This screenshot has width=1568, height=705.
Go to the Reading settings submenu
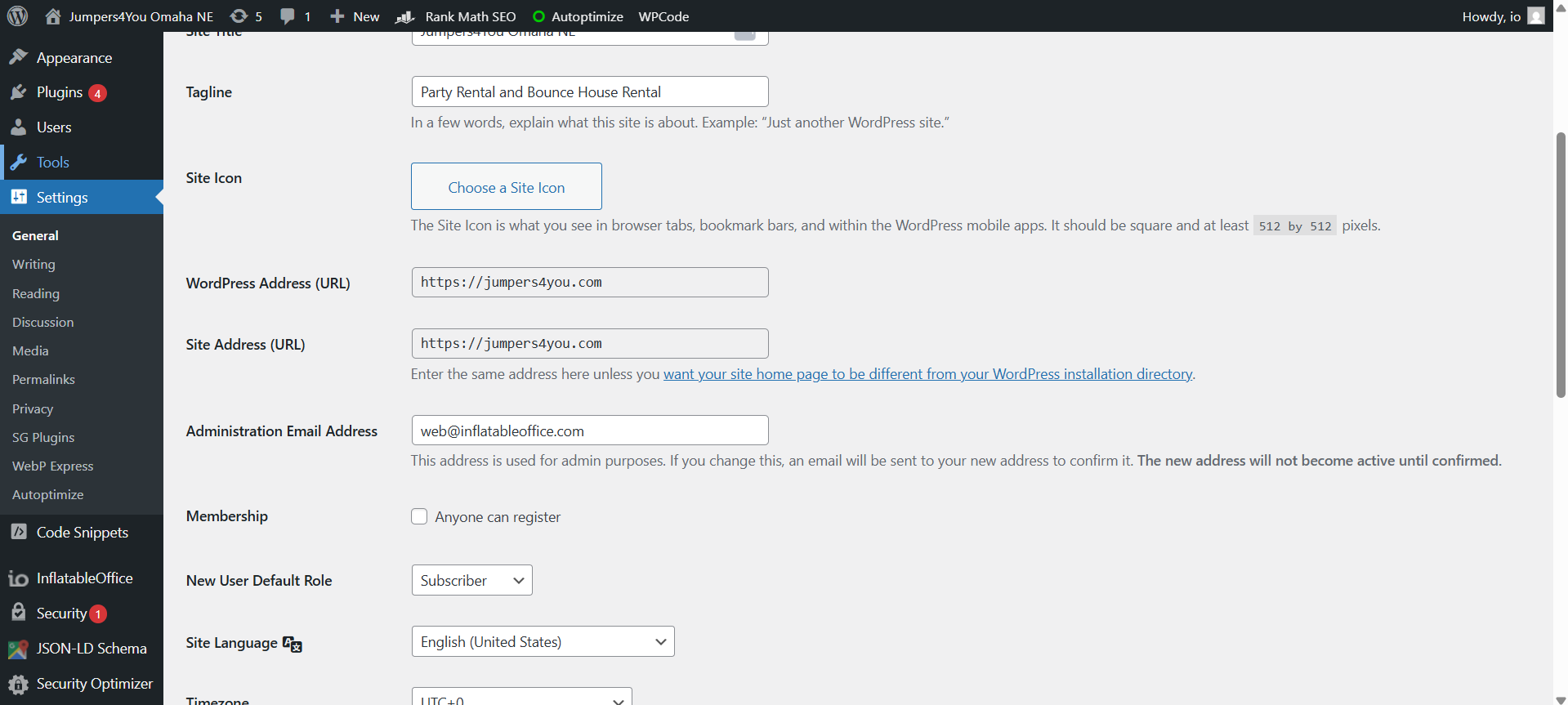36,293
